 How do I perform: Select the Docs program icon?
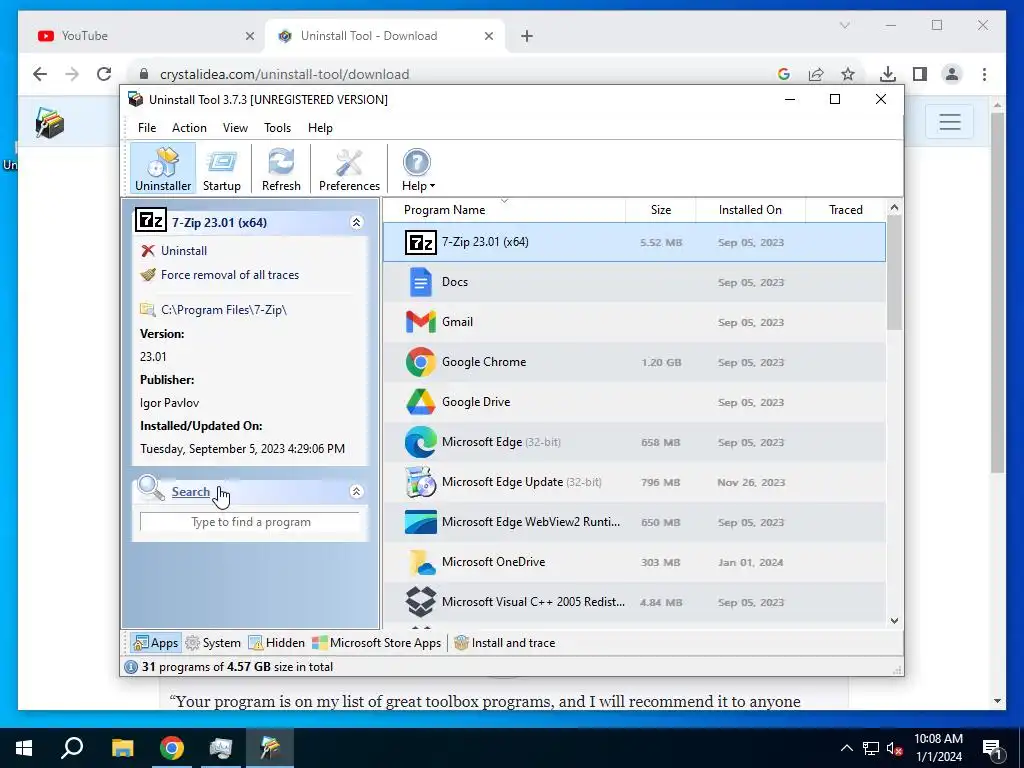point(421,282)
